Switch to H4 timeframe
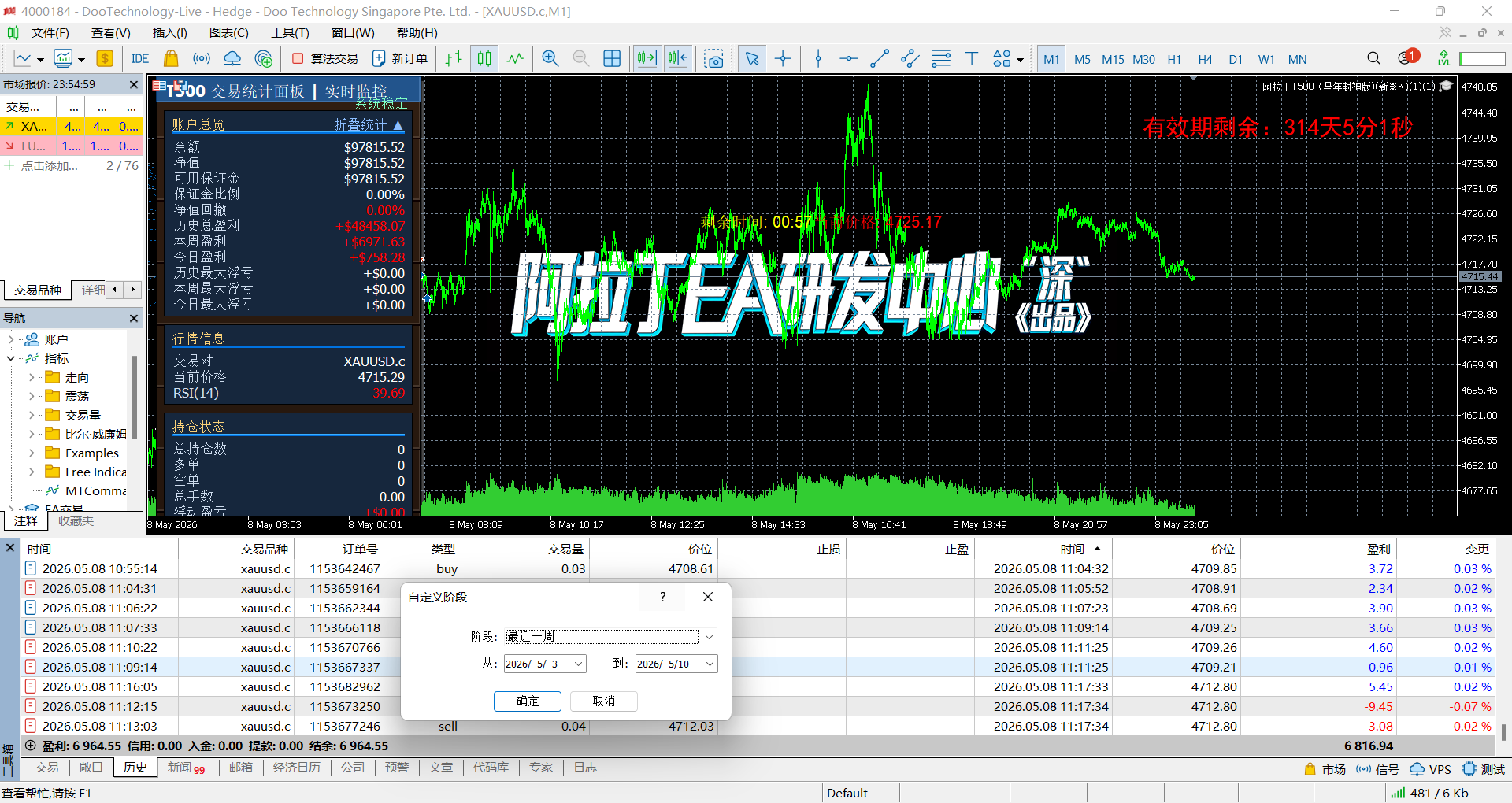The width and height of the screenshot is (1512, 803). click(x=1205, y=60)
